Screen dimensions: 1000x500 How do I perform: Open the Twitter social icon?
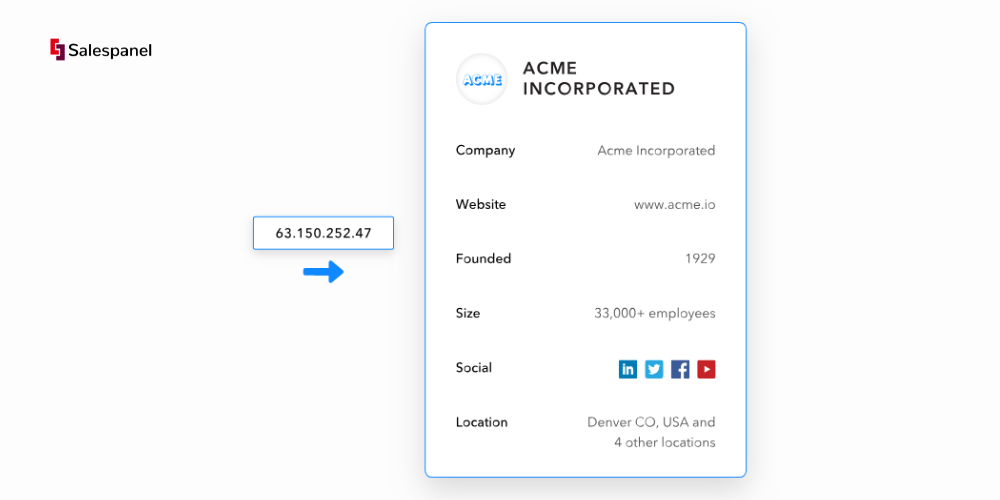pos(654,369)
